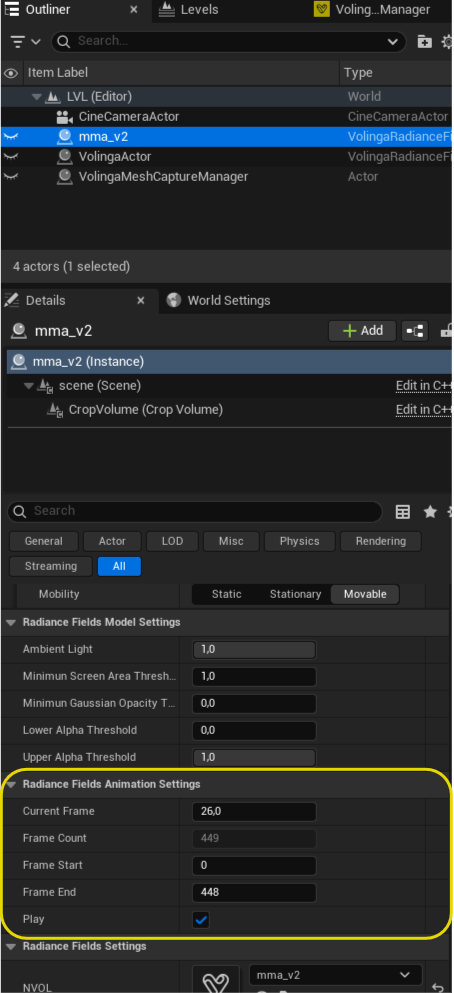Click the favorites star icon in Details
The height and width of the screenshot is (993, 454).
[x=430, y=512]
